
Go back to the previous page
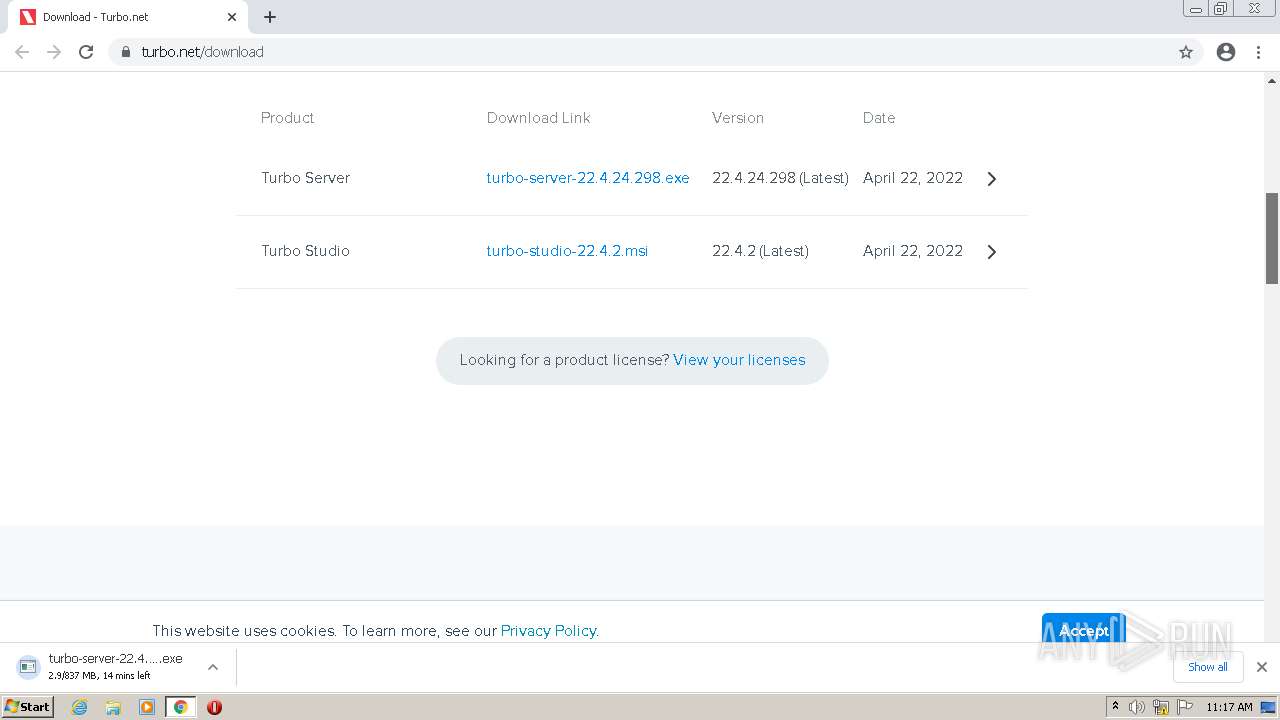(x=22, y=52)
